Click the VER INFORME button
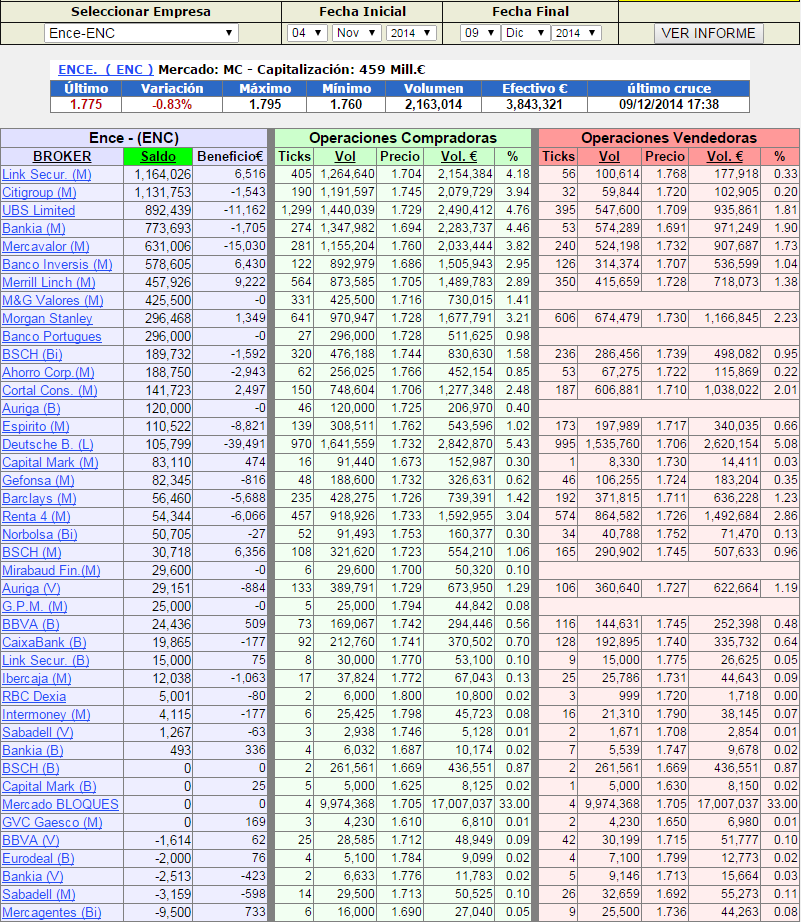The height and width of the screenshot is (922, 801). (709, 34)
